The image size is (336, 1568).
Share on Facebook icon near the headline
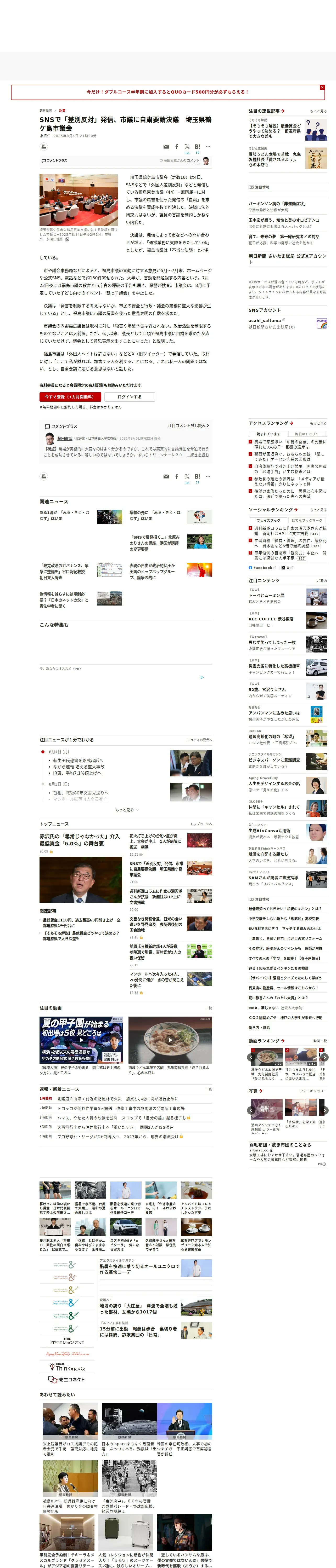click(x=177, y=147)
